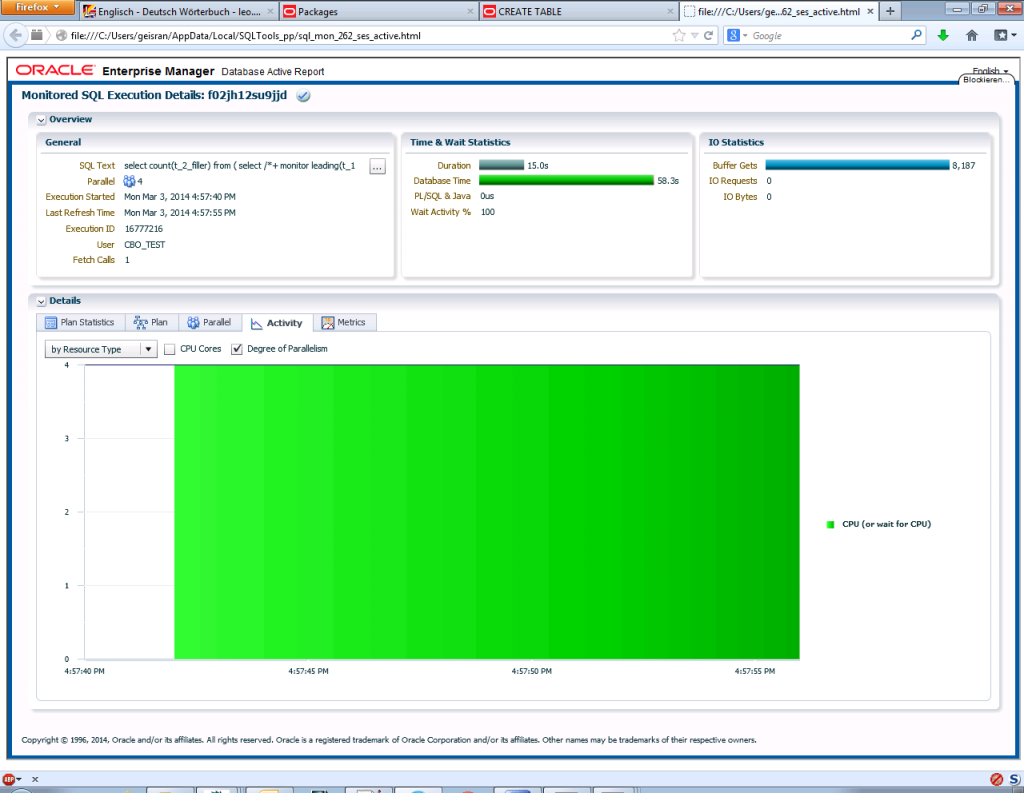Open the Metrics tab
The height and width of the screenshot is (793, 1024).
[x=344, y=322]
